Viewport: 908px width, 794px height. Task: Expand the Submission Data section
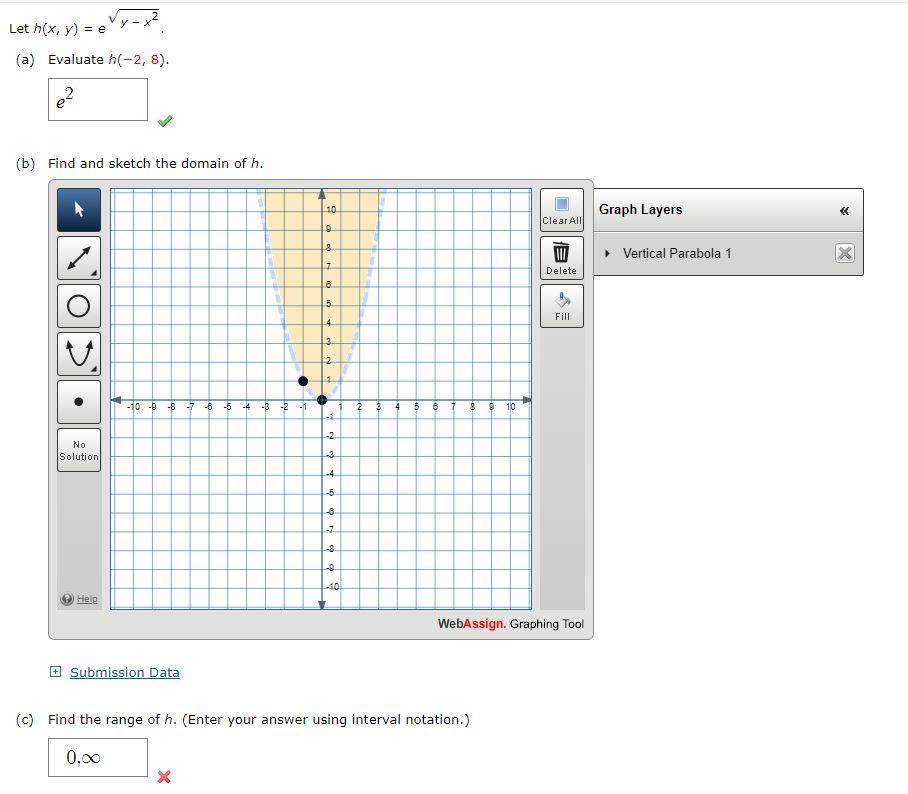click(x=57, y=672)
